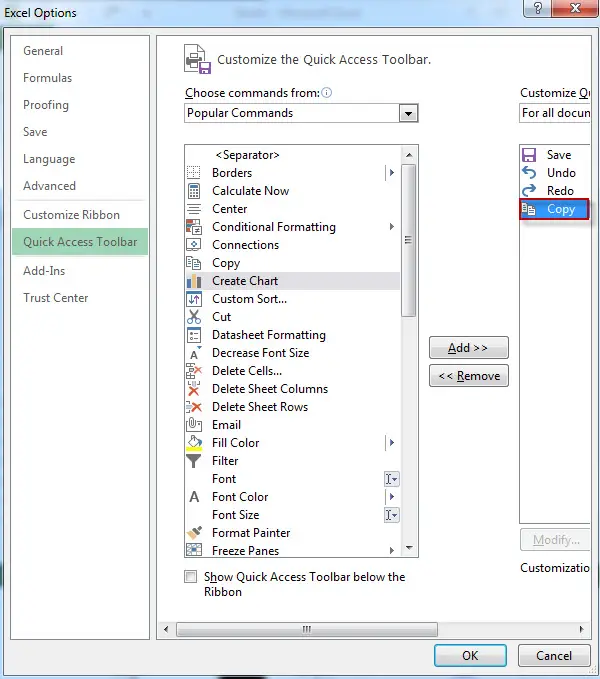Screen dimensions: 600x679
Task: Click the Center alignment icon
Action: point(194,209)
